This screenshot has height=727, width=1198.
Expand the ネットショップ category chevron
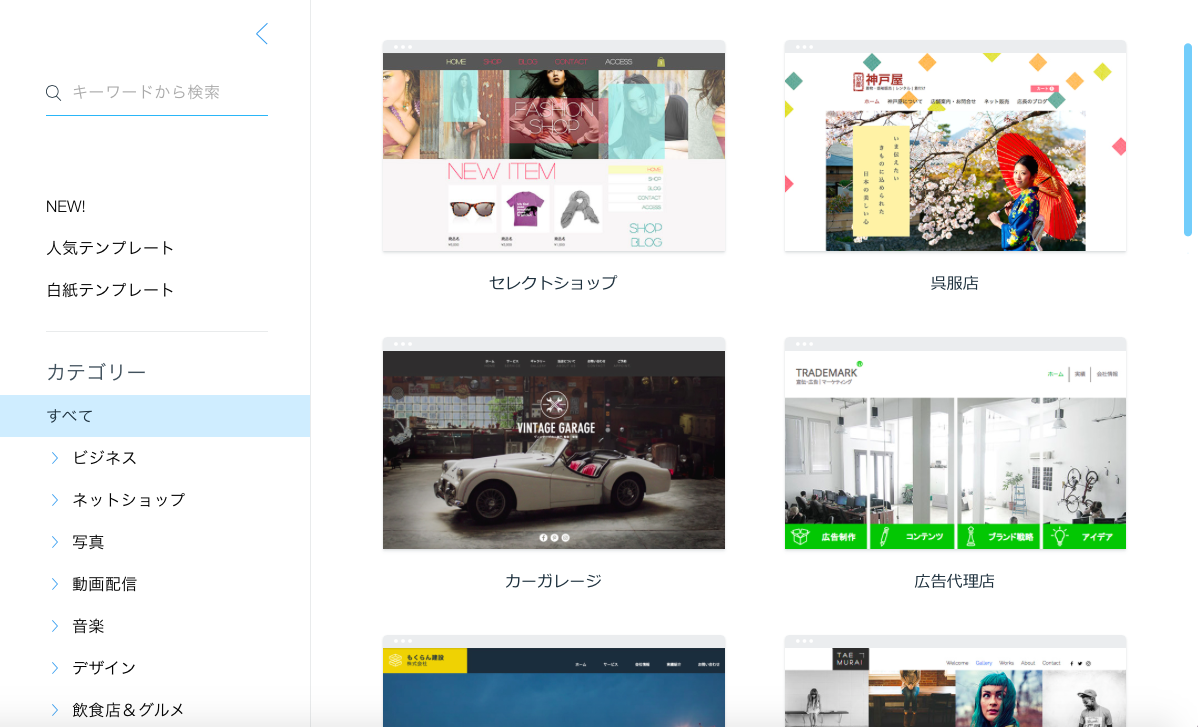pyautogui.click(x=55, y=500)
